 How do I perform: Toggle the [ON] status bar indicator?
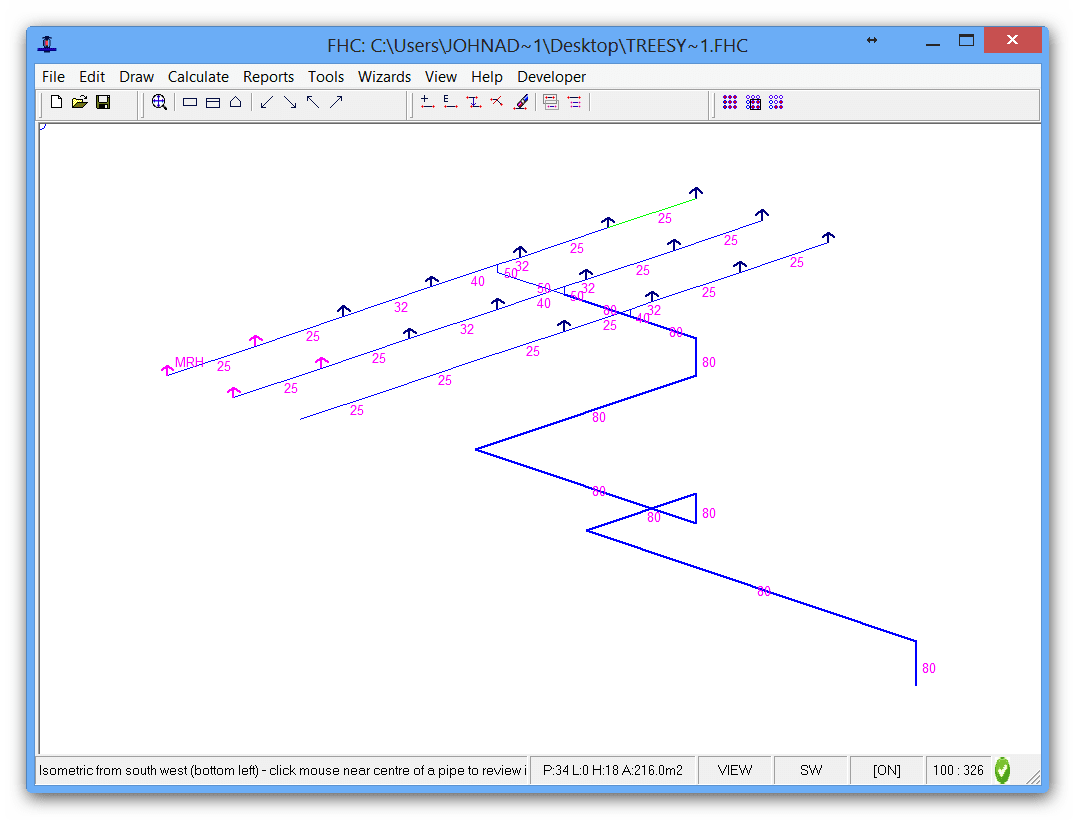[886, 770]
